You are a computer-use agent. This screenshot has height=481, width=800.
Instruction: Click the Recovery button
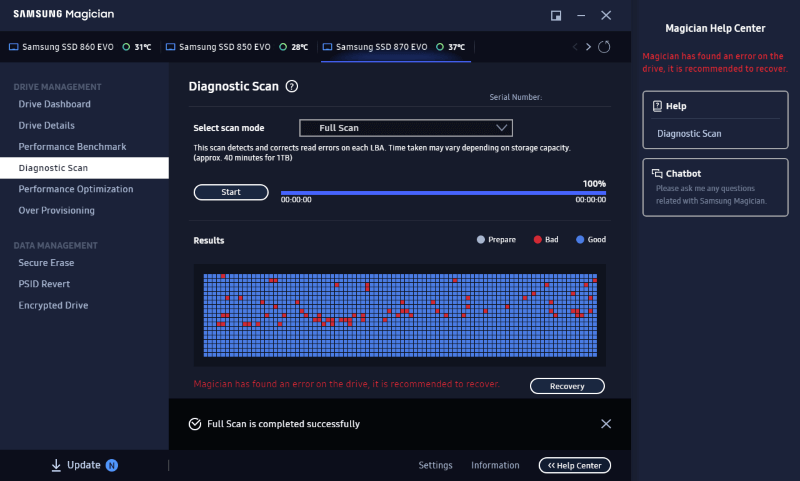(567, 386)
